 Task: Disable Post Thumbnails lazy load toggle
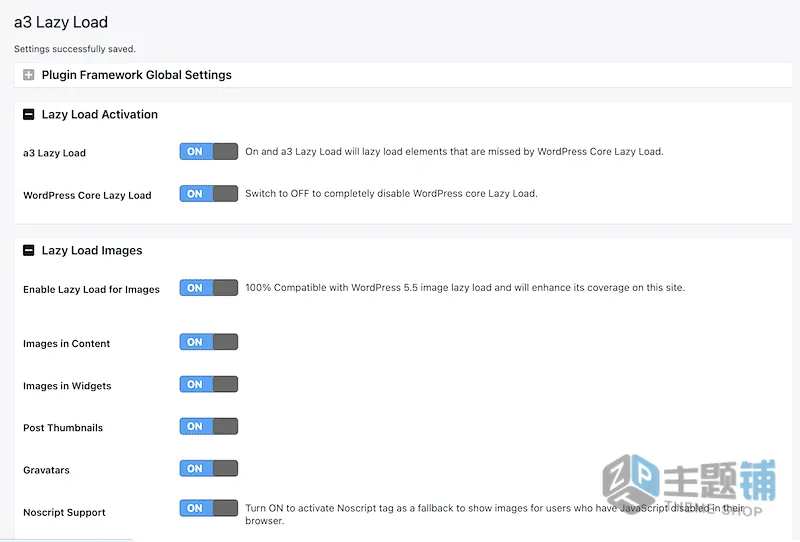pos(209,426)
